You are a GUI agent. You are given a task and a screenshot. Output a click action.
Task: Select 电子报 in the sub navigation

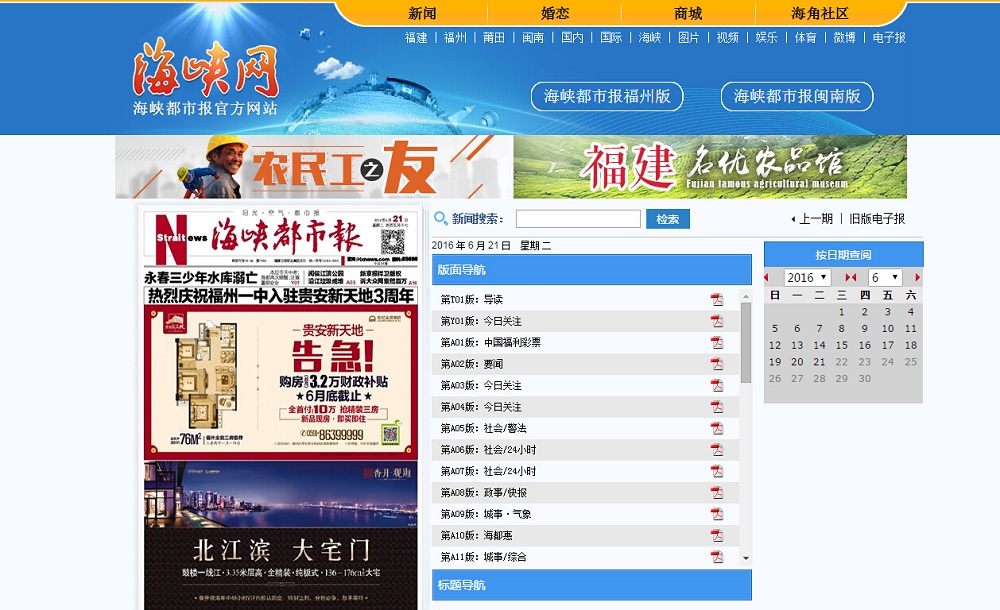[x=889, y=38]
